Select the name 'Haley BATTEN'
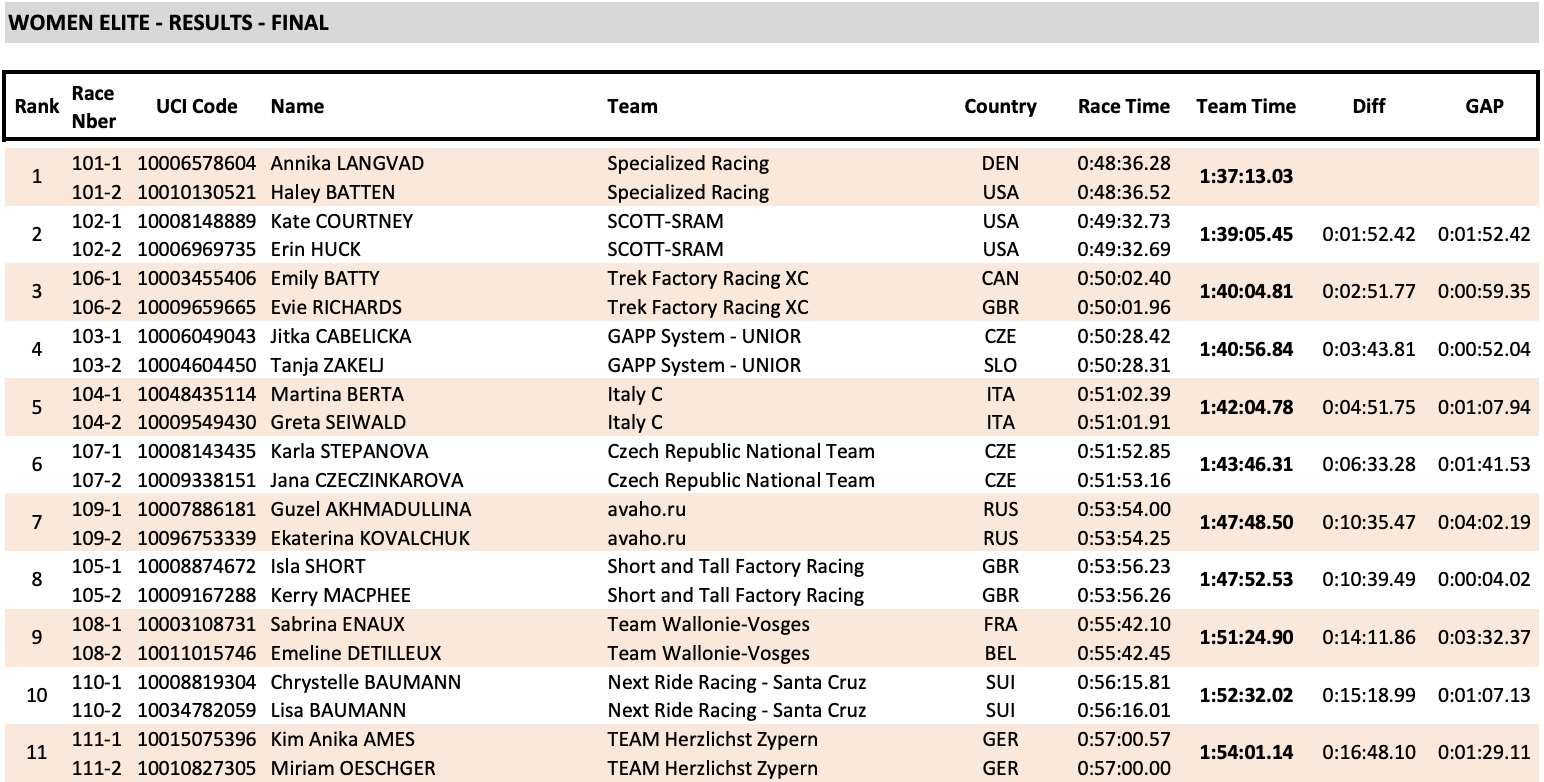The height and width of the screenshot is (782, 1544). (333, 192)
